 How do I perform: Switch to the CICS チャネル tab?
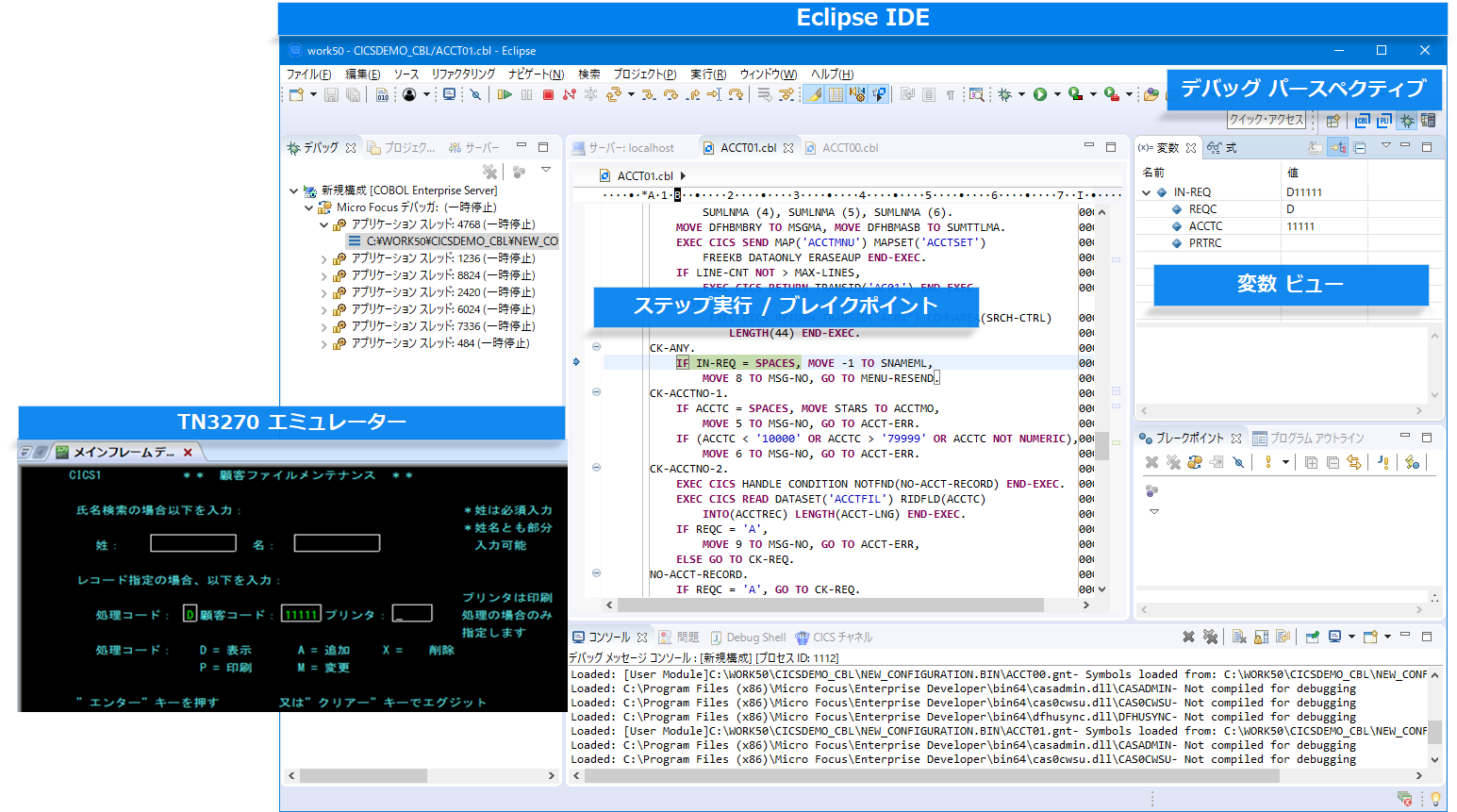tap(834, 638)
